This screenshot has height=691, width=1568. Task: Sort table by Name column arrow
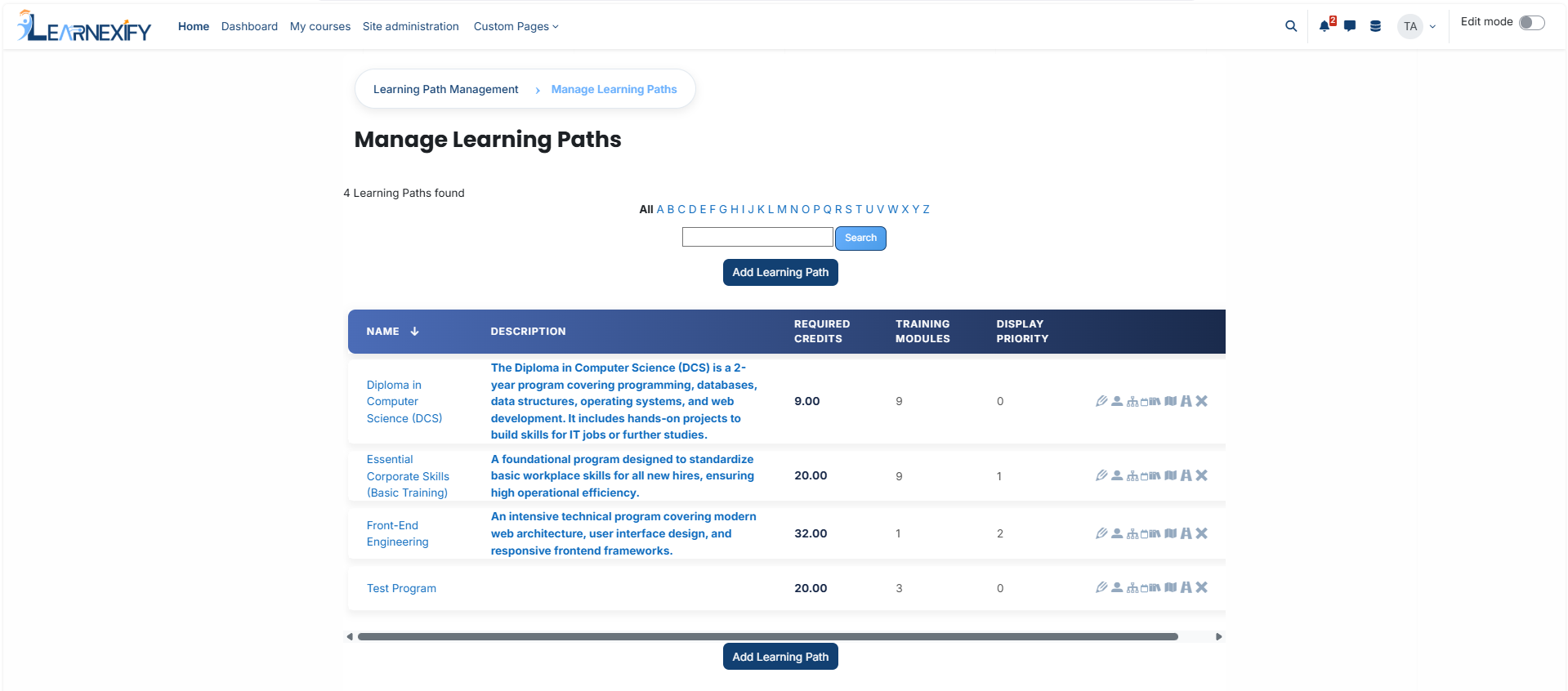414,332
